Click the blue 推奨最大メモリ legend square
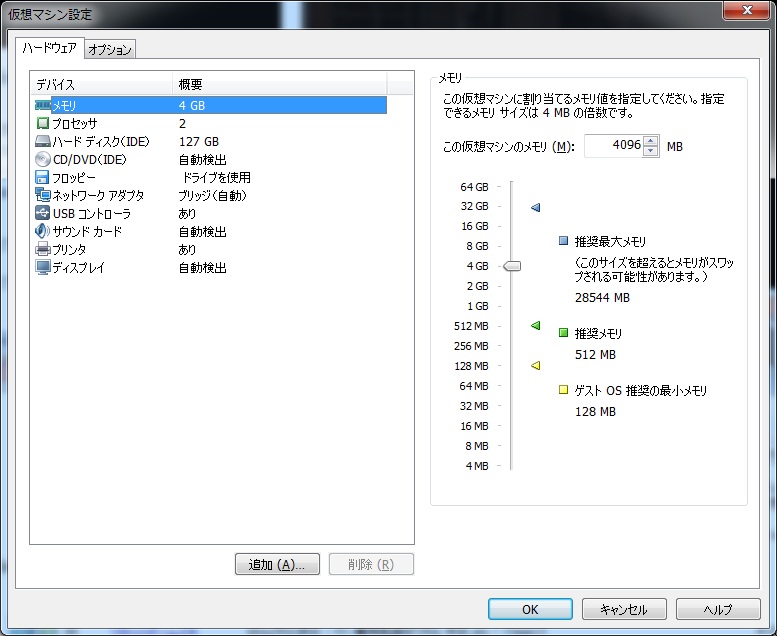The image size is (777, 636). [x=563, y=241]
